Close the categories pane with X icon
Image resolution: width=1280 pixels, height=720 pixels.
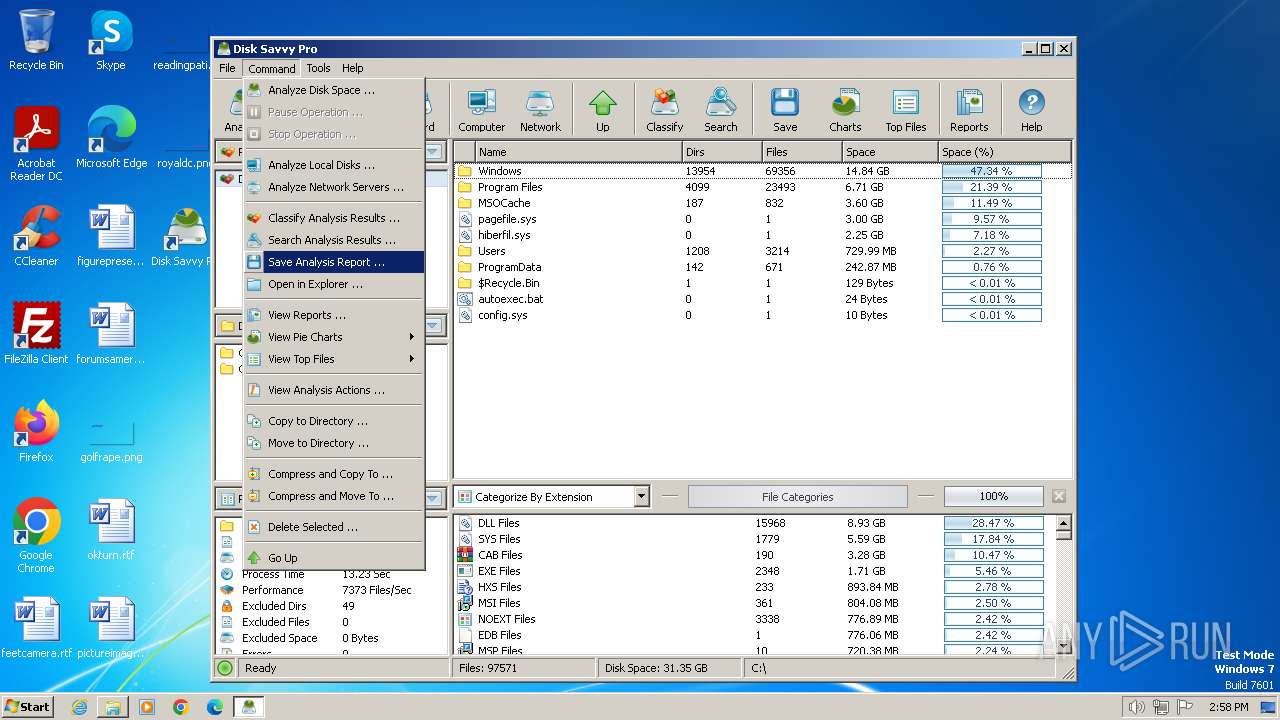(x=1059, y=497)
